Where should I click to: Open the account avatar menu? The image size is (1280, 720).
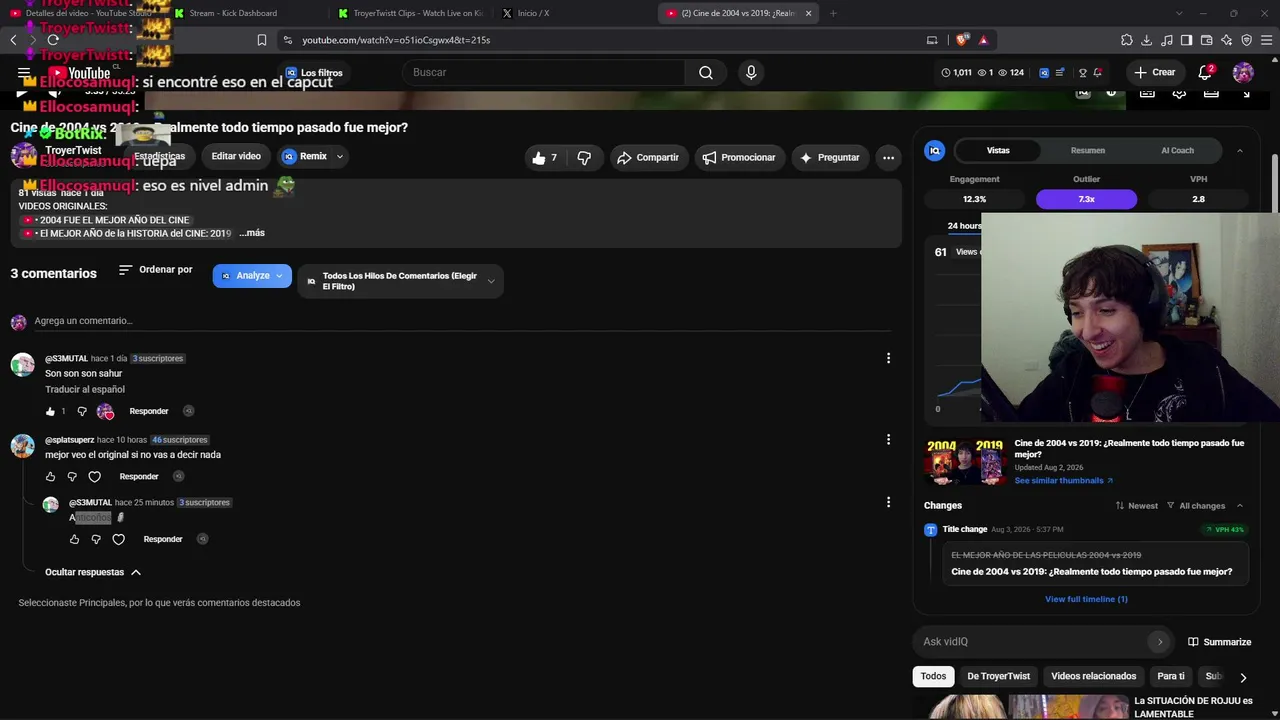(x=1243, y=72)
